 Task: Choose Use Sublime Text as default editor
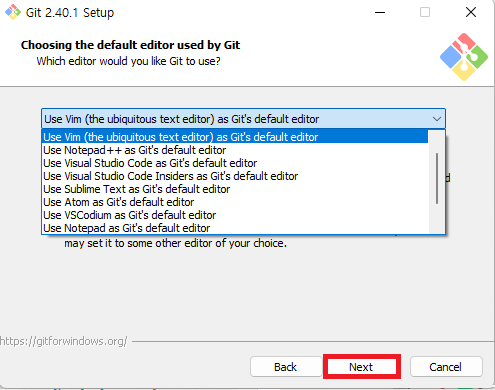click(x=235, y=189)
